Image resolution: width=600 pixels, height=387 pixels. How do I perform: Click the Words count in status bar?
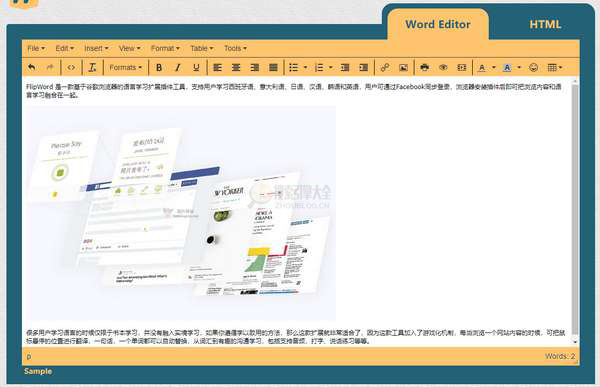coord(560,356)
